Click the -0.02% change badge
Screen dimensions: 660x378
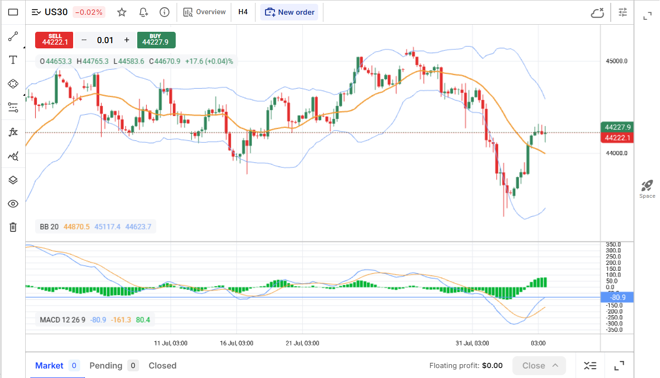coord(89,12)
